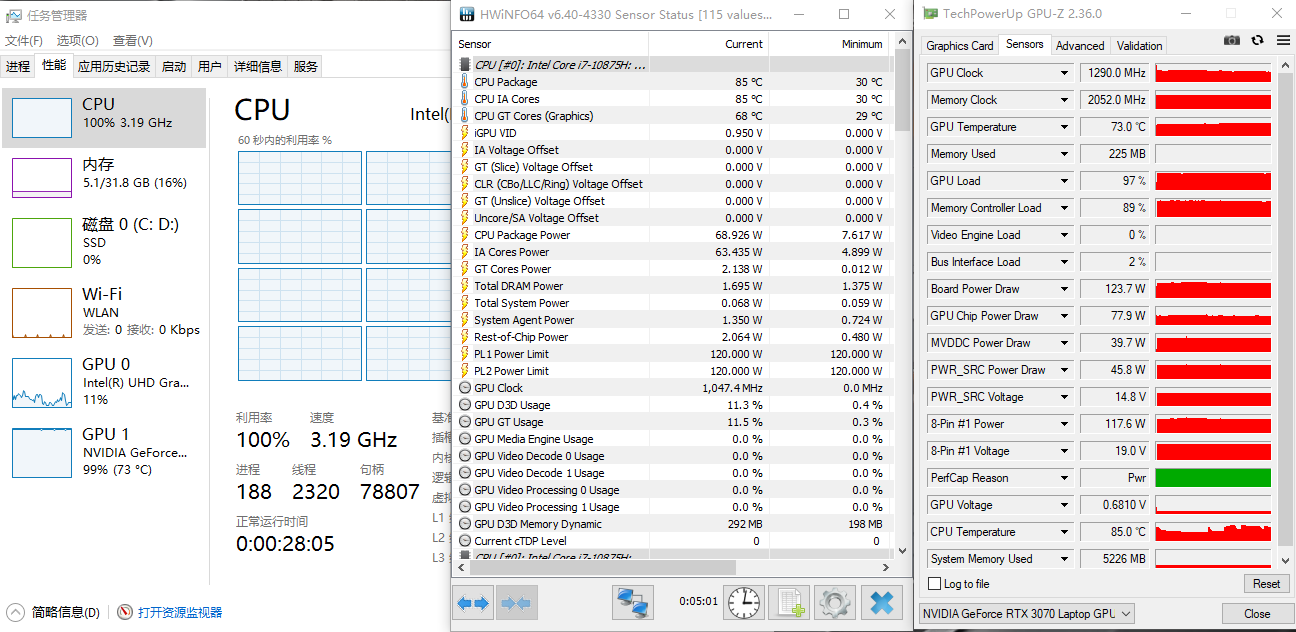Click the Current column header in HWiNFO
This screenshot has width=1296, height=632.
pyautogui.click(x=708, y=44)
